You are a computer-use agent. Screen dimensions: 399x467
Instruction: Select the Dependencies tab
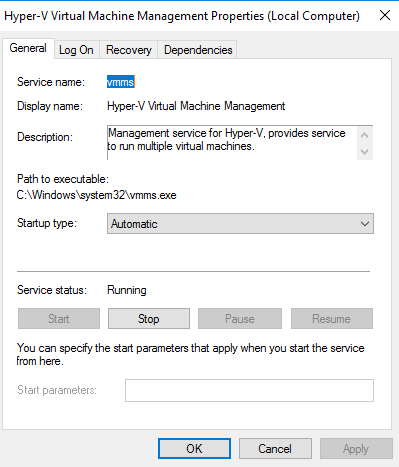tap(198, 50)
